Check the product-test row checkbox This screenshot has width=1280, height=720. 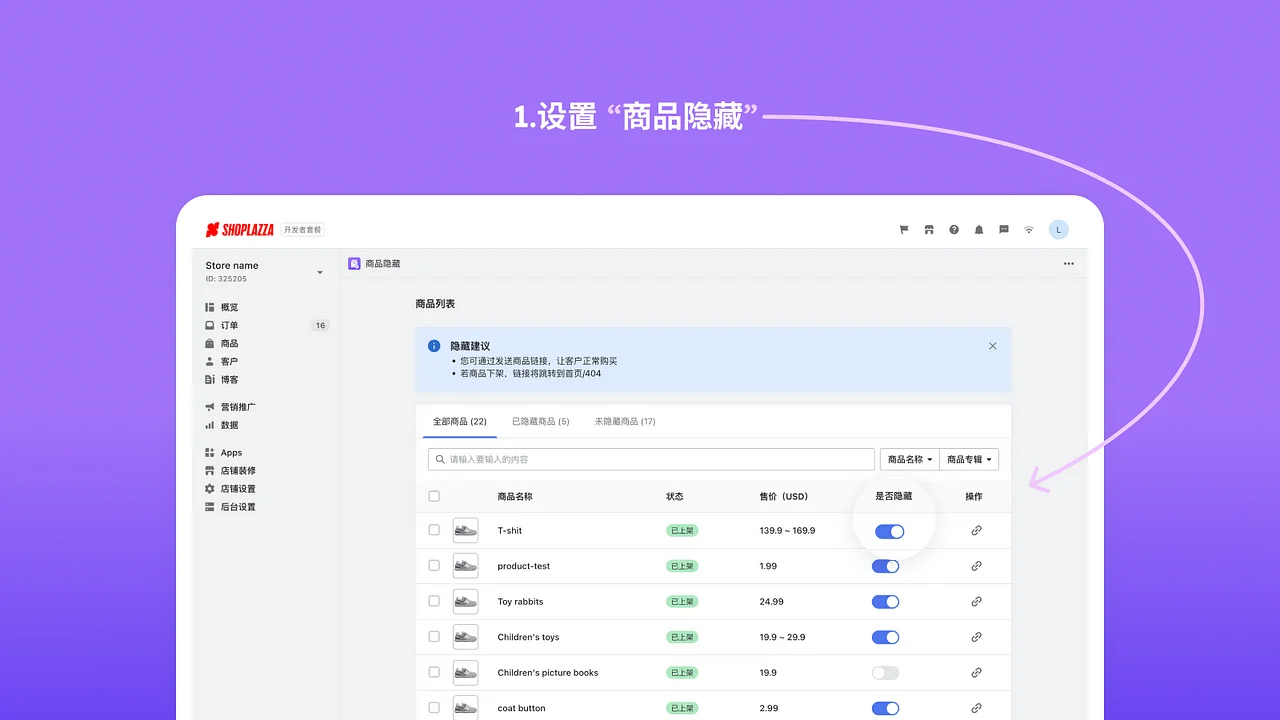click(434, 565)
